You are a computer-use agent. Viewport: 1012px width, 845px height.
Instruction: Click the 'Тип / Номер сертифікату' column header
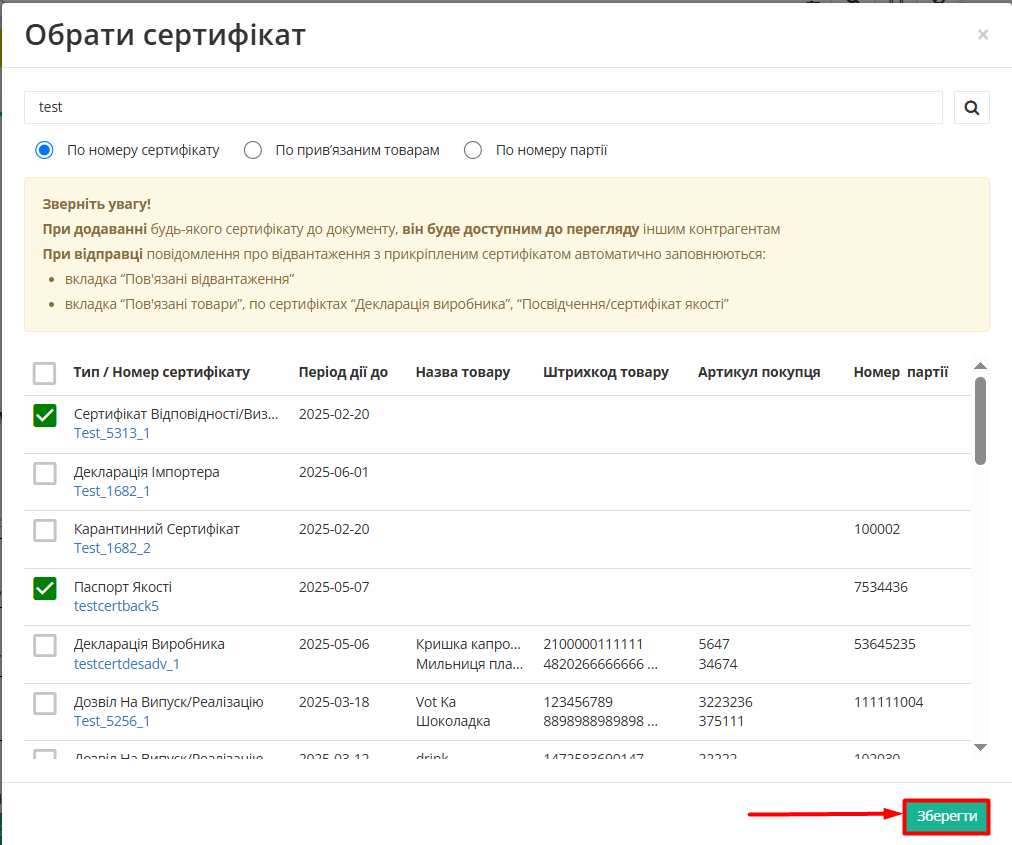(160, 371)
